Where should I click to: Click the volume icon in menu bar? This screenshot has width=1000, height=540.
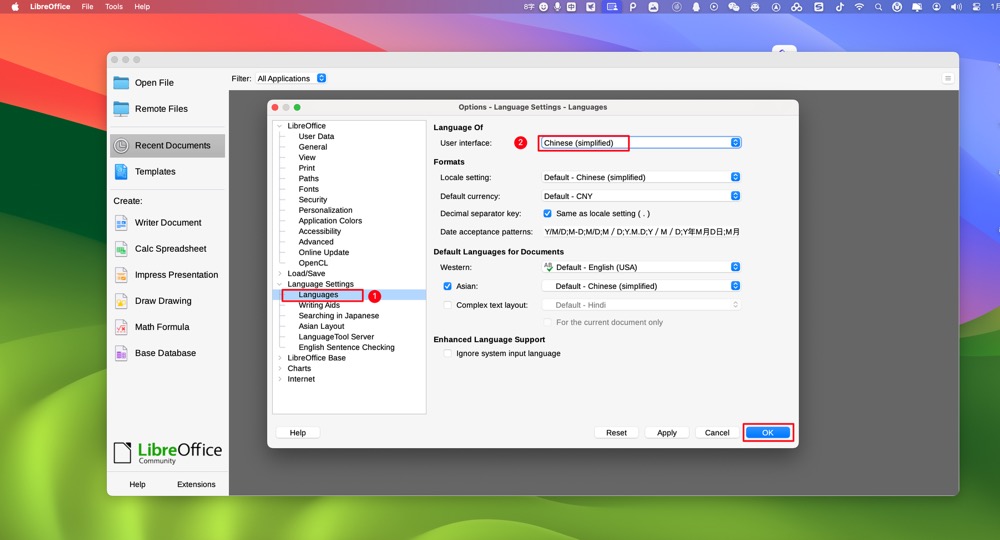tap(956, 7)
